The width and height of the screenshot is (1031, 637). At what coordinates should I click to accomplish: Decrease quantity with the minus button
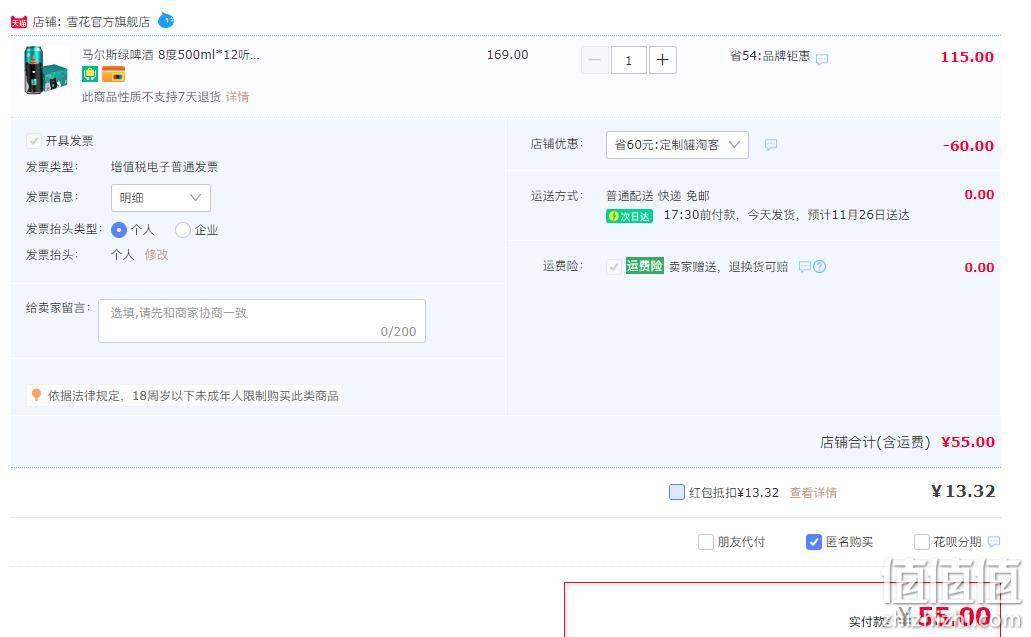(594, 60)
